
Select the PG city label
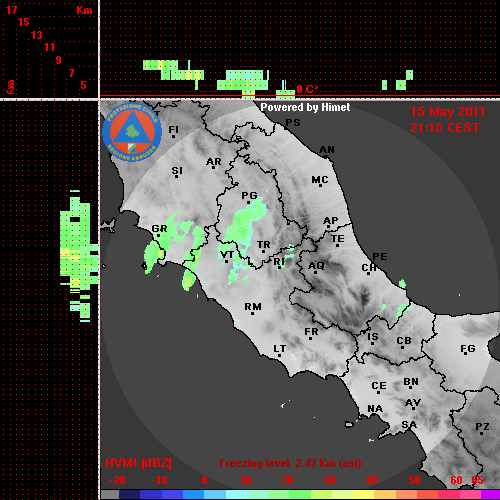(x=249, y=195)
